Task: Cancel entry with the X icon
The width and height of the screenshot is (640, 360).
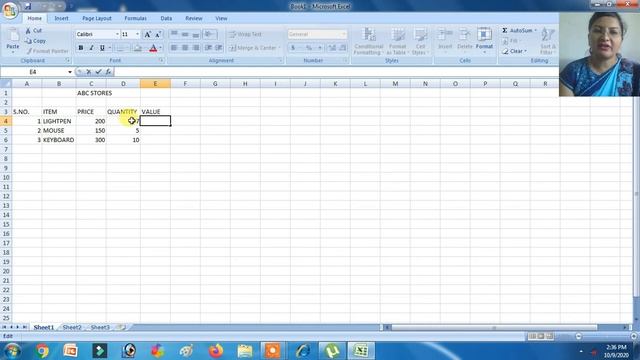Action: tap(89, 72)
